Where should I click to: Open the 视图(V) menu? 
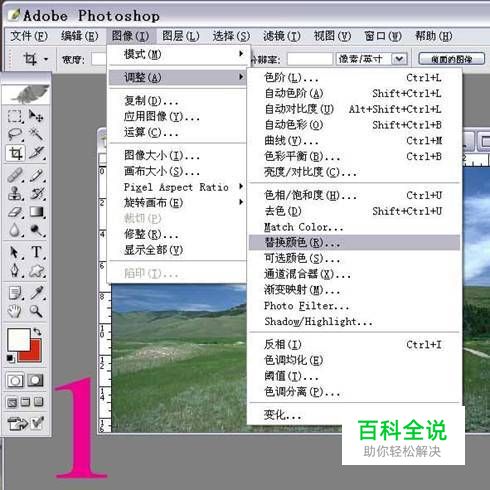tap(332, 36)
